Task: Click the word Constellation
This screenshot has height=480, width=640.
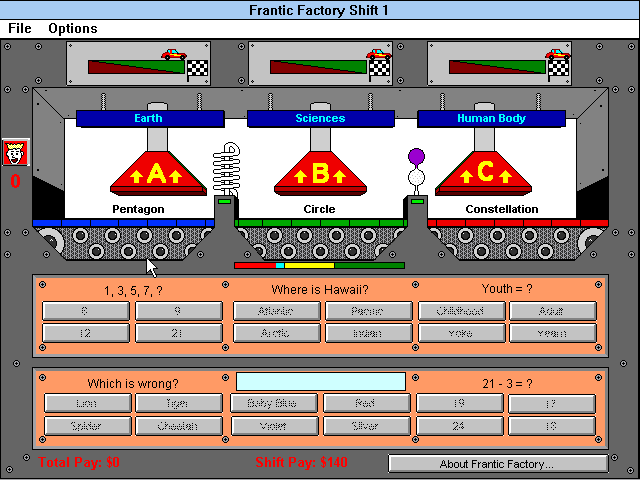Action: point(502,209)
